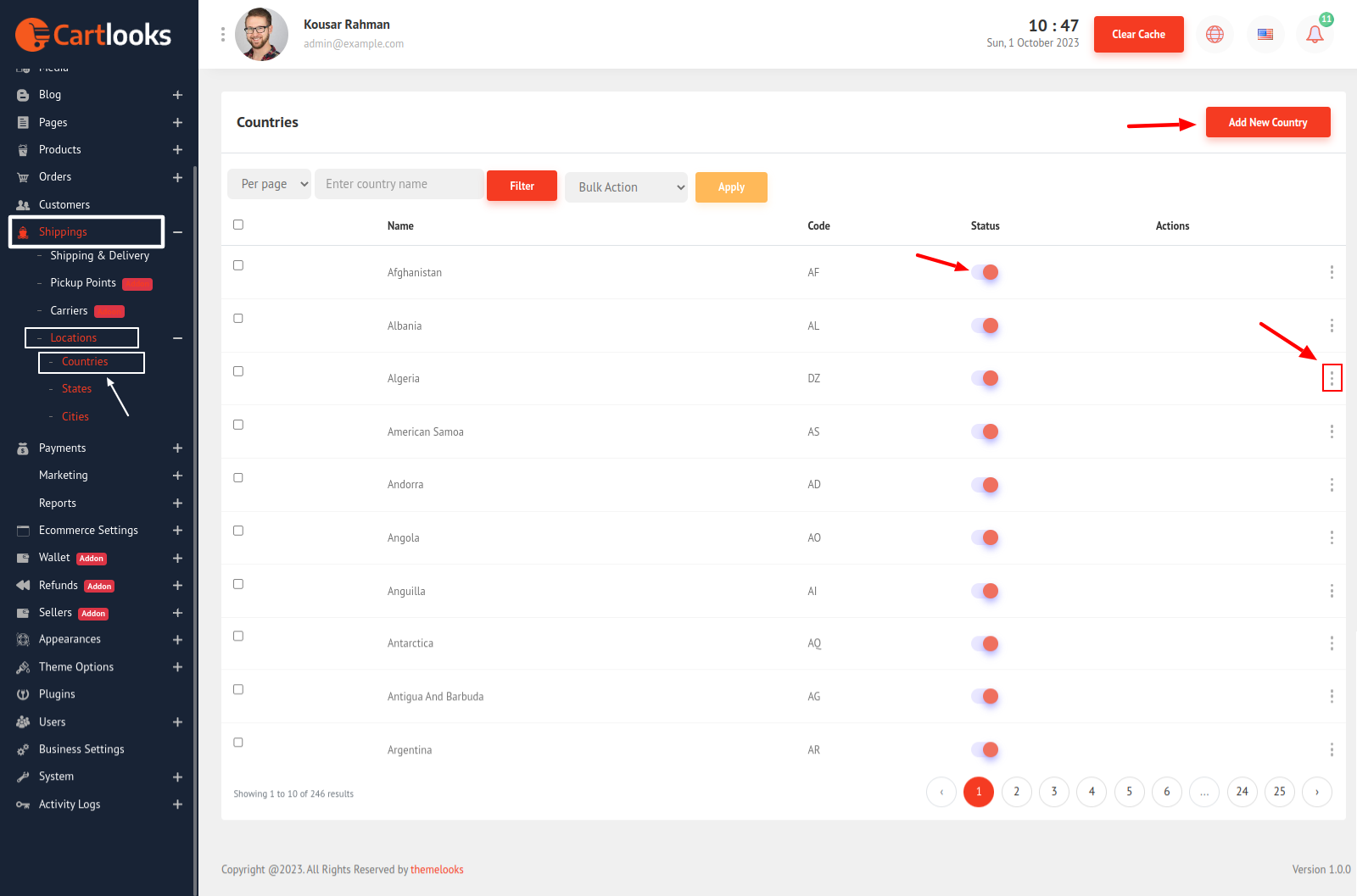Open actions menu for Argentina row
The image size is (1357, 896).
pos(1332,749)
